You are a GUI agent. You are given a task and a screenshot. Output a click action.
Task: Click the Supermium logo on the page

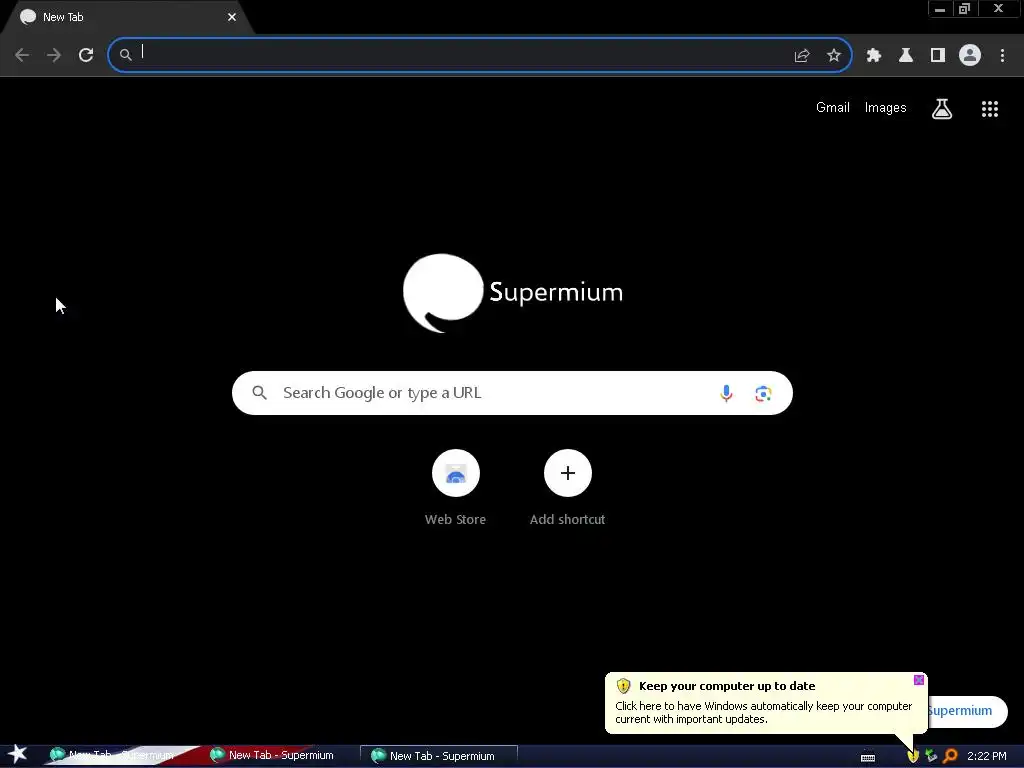point(513,293)
